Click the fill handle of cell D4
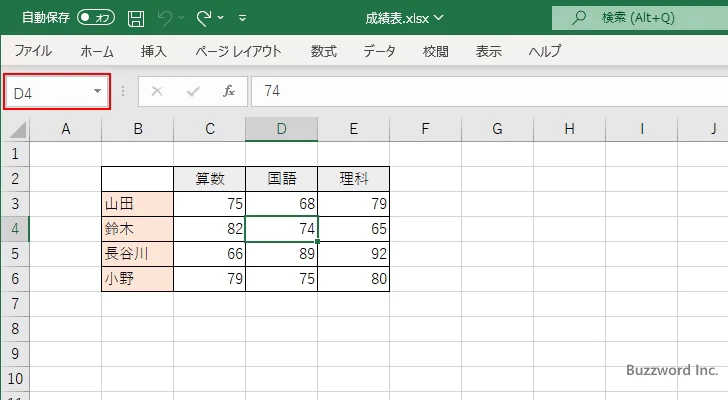 pyautogui.click(x=318, y=241)
